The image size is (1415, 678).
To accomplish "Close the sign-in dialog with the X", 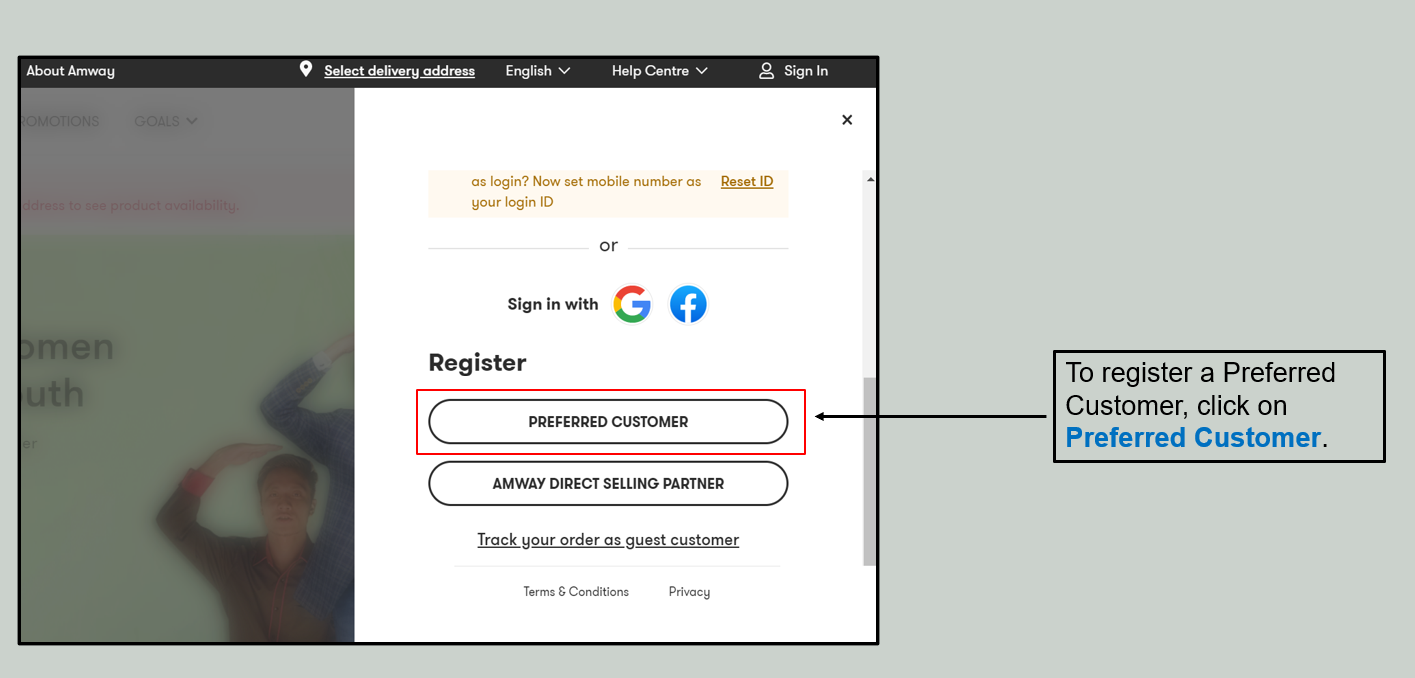I will click(x=847, y=119).
